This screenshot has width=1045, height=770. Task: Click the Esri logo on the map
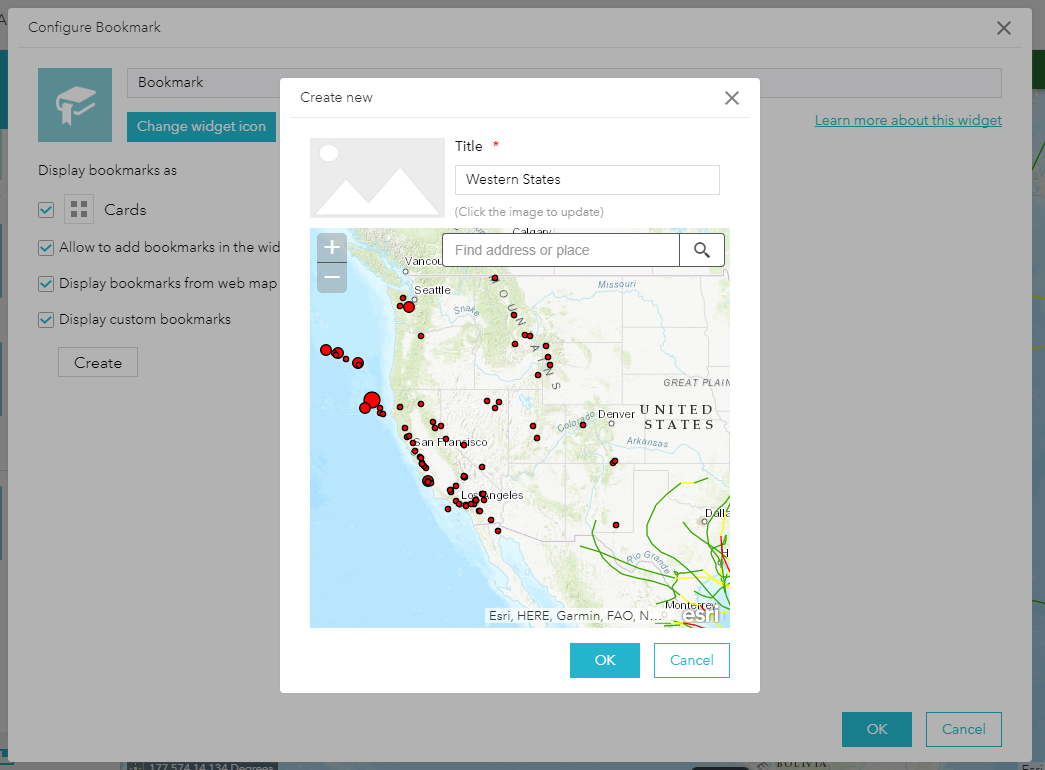[700, 613]
